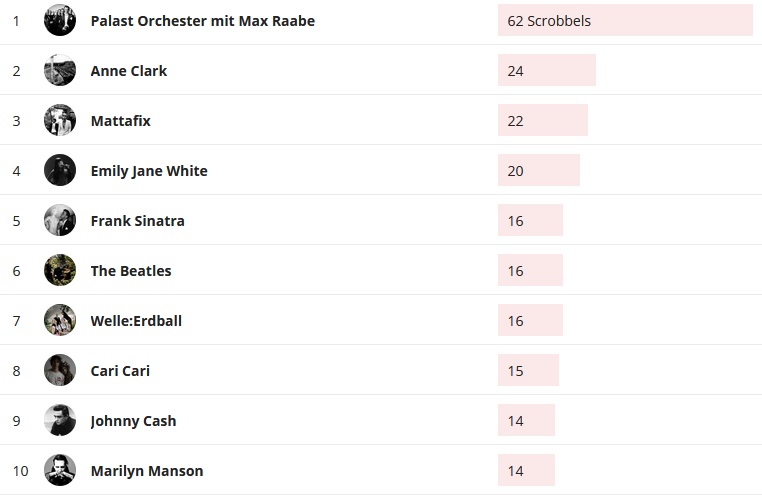Click Johnny Cash's avatar image

tap(60, 420)
